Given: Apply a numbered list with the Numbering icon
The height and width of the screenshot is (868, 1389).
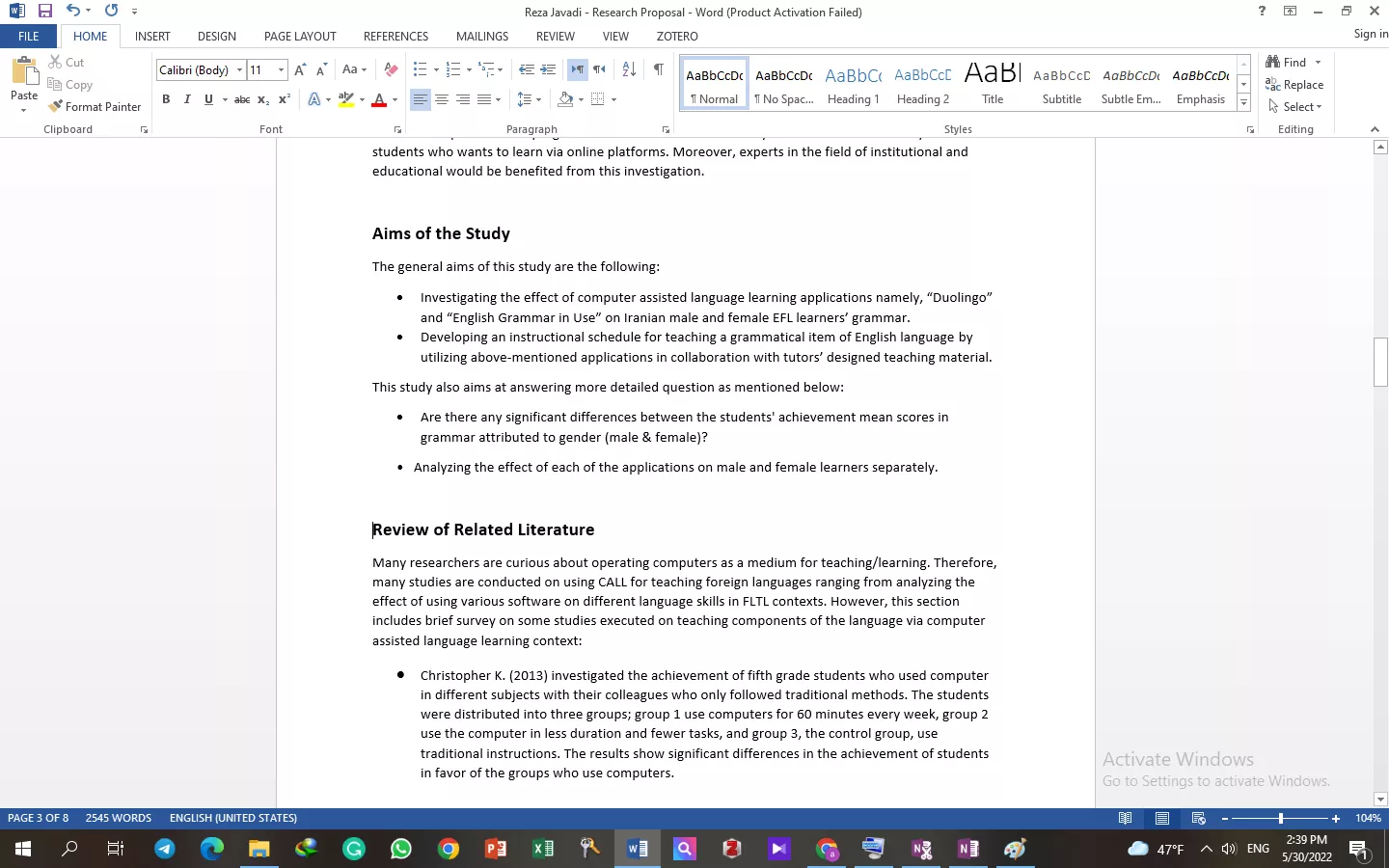Looking at the screenshot, I should tap(453, 70).
